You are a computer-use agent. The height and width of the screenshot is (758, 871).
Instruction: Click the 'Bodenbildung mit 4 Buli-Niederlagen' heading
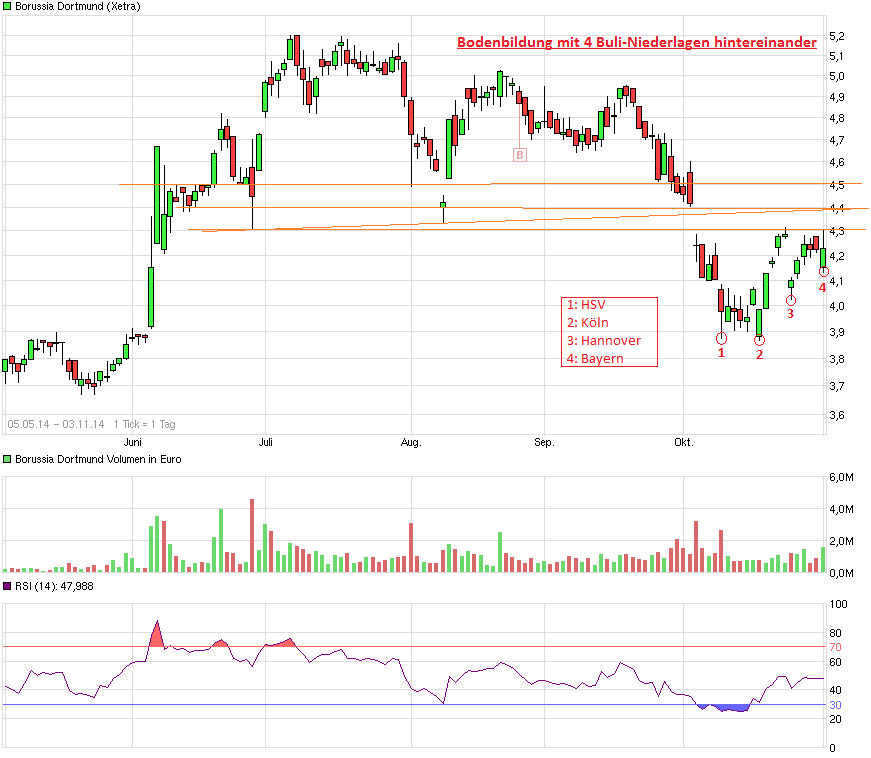[x=636, y=42]
